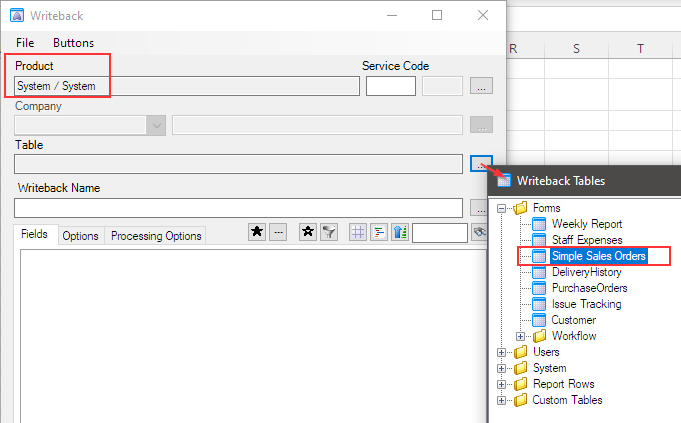
Task: Switch to the Options tab
Action: point(80,236)
